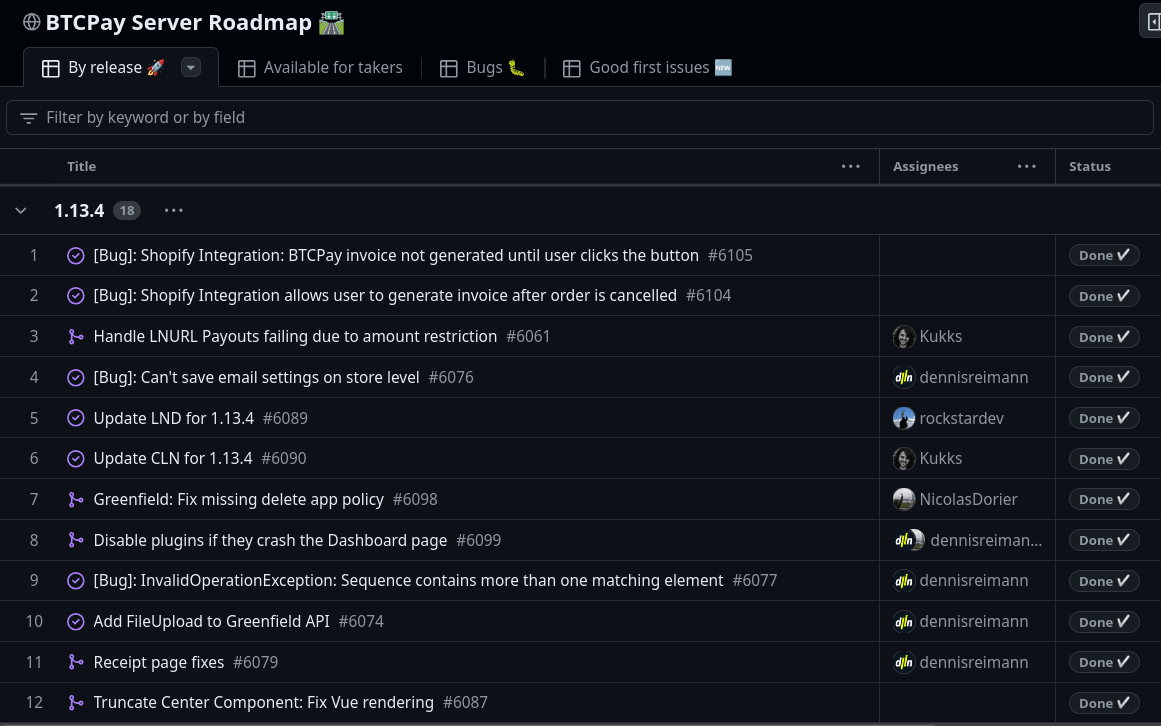Click dennisreimann avatar on Receipt page fixes row
The image size is (1161, 726).
click(x=903, y=662)
